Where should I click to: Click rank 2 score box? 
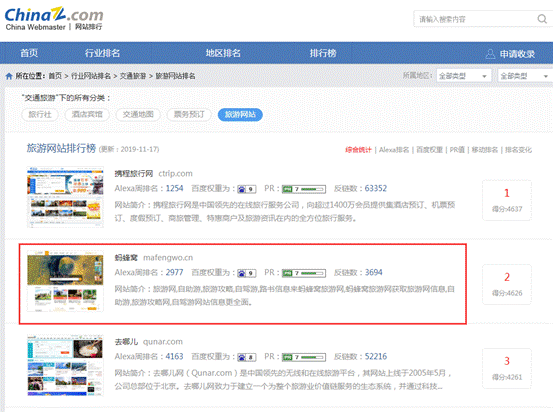coord(507,284)
